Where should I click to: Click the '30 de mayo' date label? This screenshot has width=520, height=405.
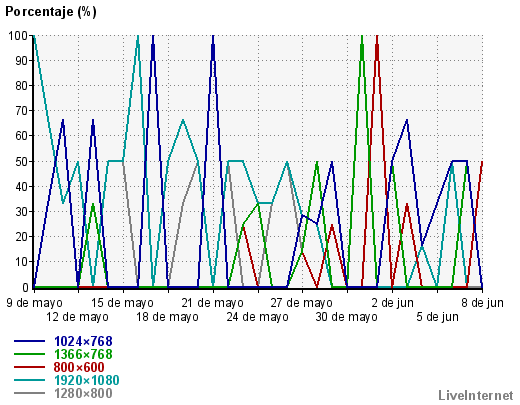point(347,317)
